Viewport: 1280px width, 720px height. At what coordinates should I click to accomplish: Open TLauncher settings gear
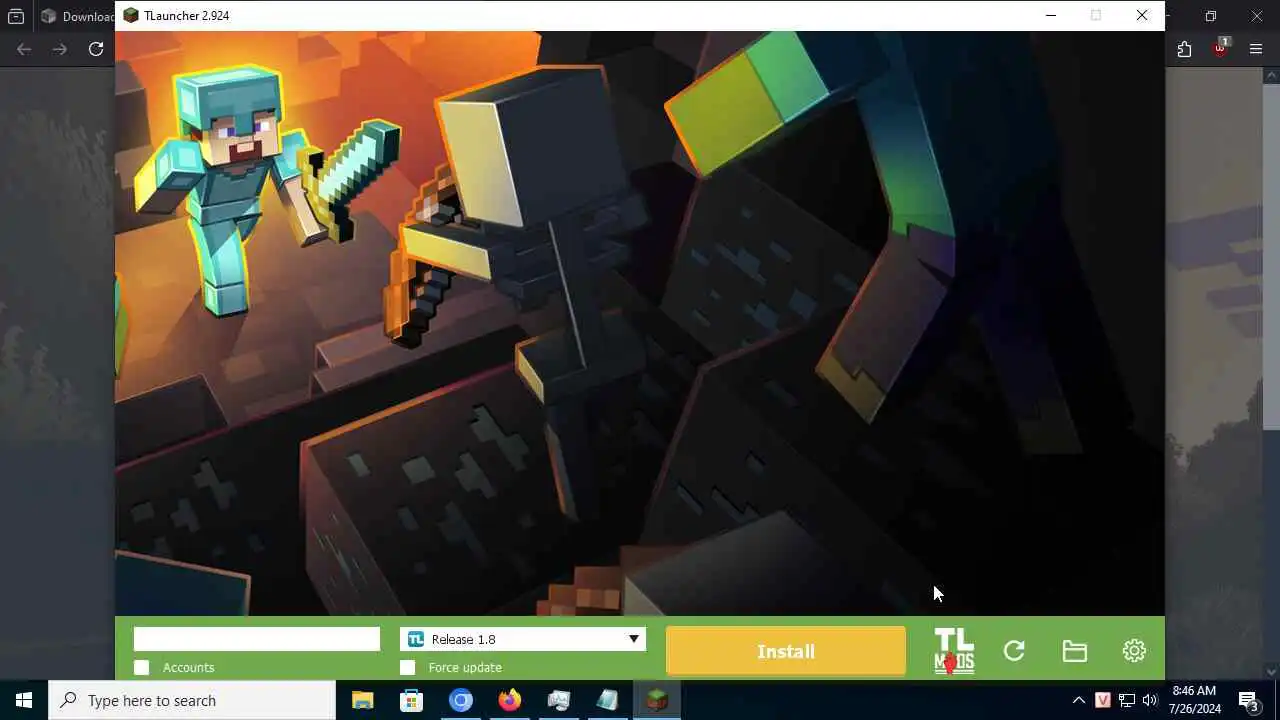point(1134,651)
